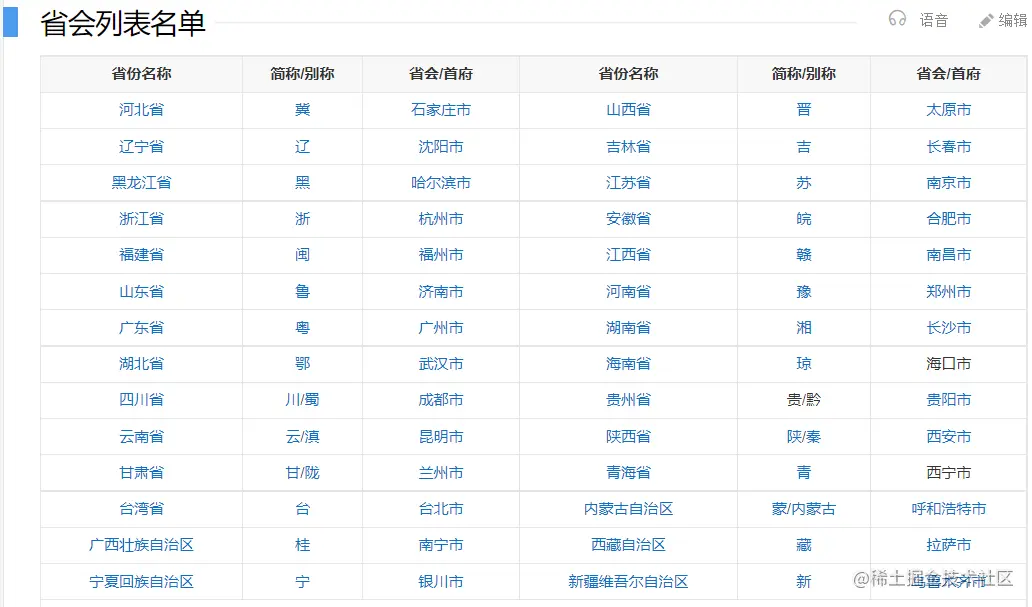
Task: Click the 南宁市 link
Action: tap(441, 545)
